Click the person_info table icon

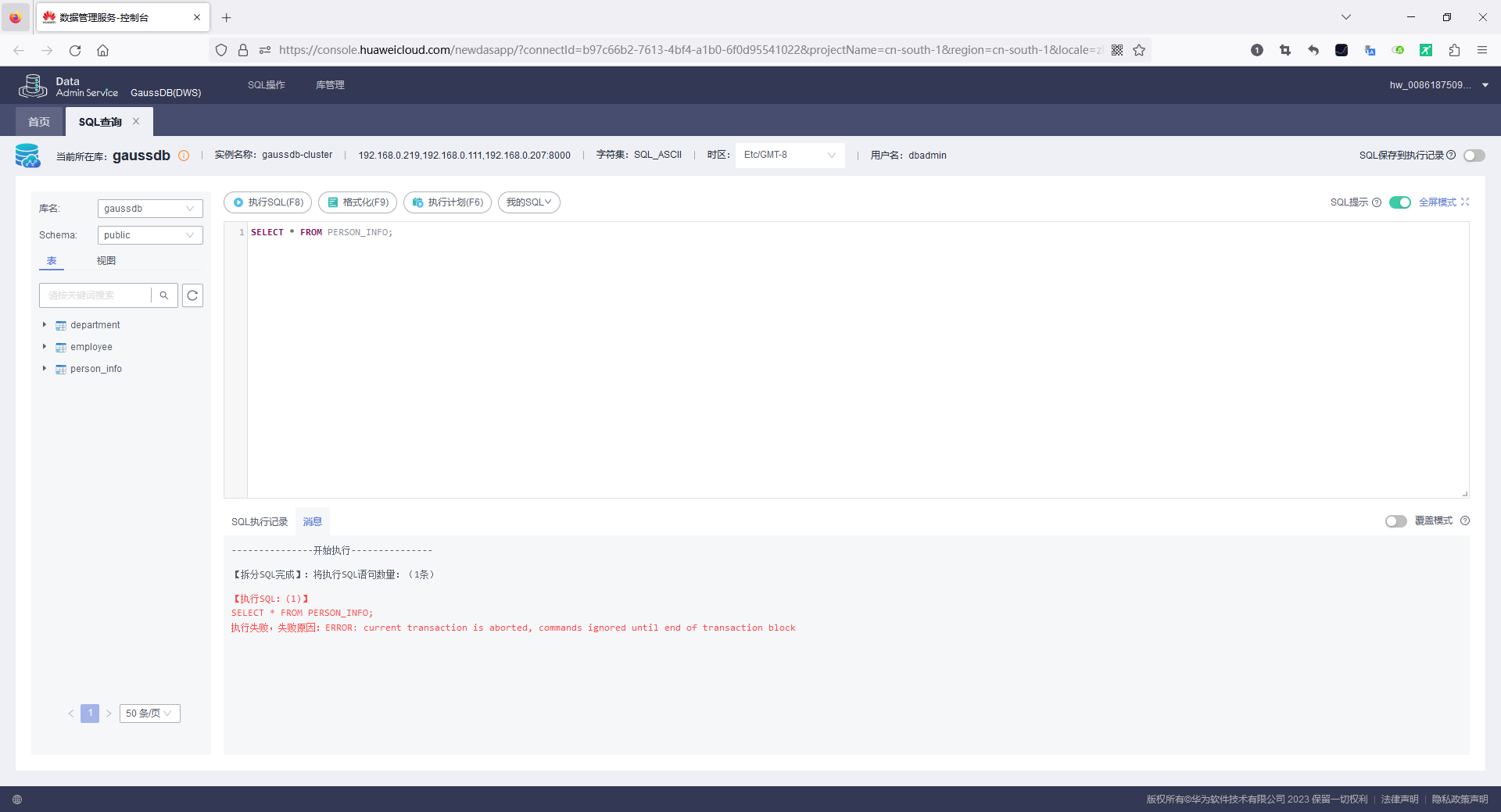(61, 370)
